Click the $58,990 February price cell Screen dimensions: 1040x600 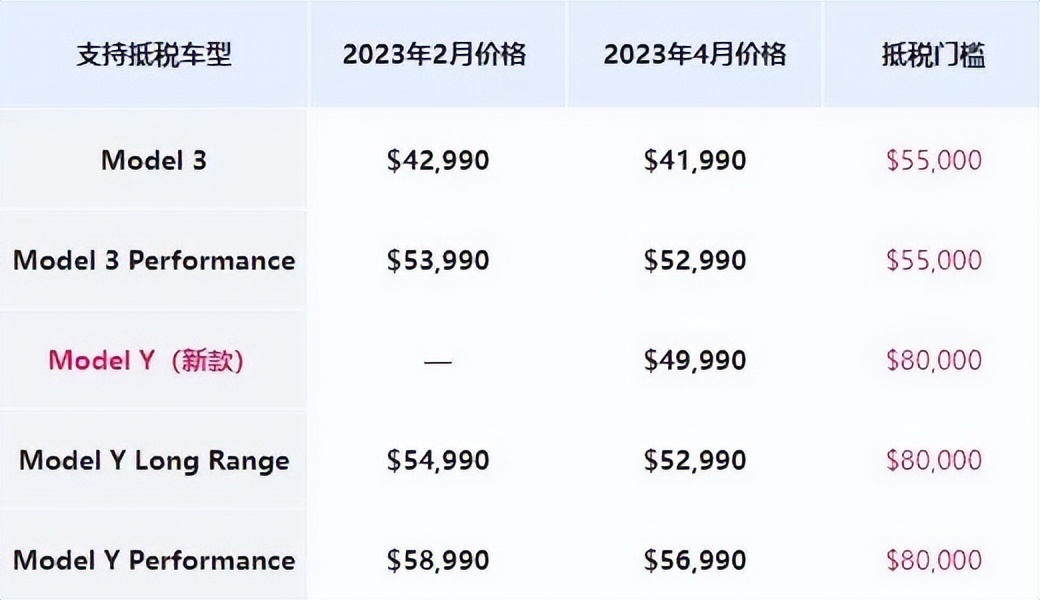[438, 560]
